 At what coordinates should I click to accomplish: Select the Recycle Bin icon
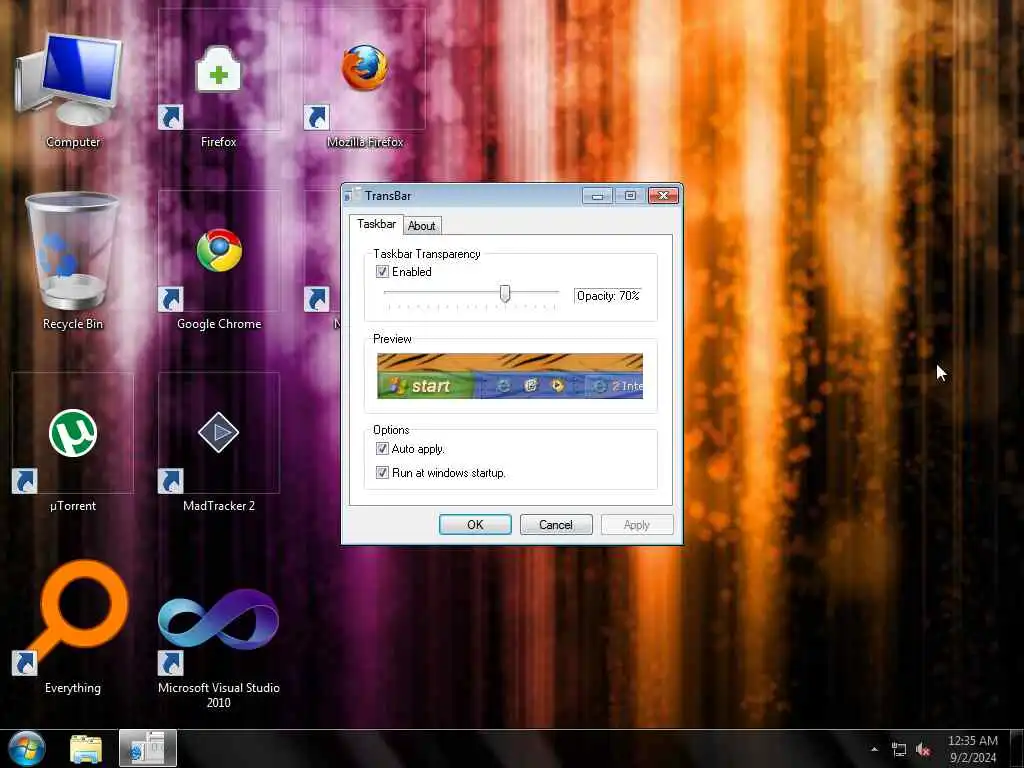(x=72, y=261)
